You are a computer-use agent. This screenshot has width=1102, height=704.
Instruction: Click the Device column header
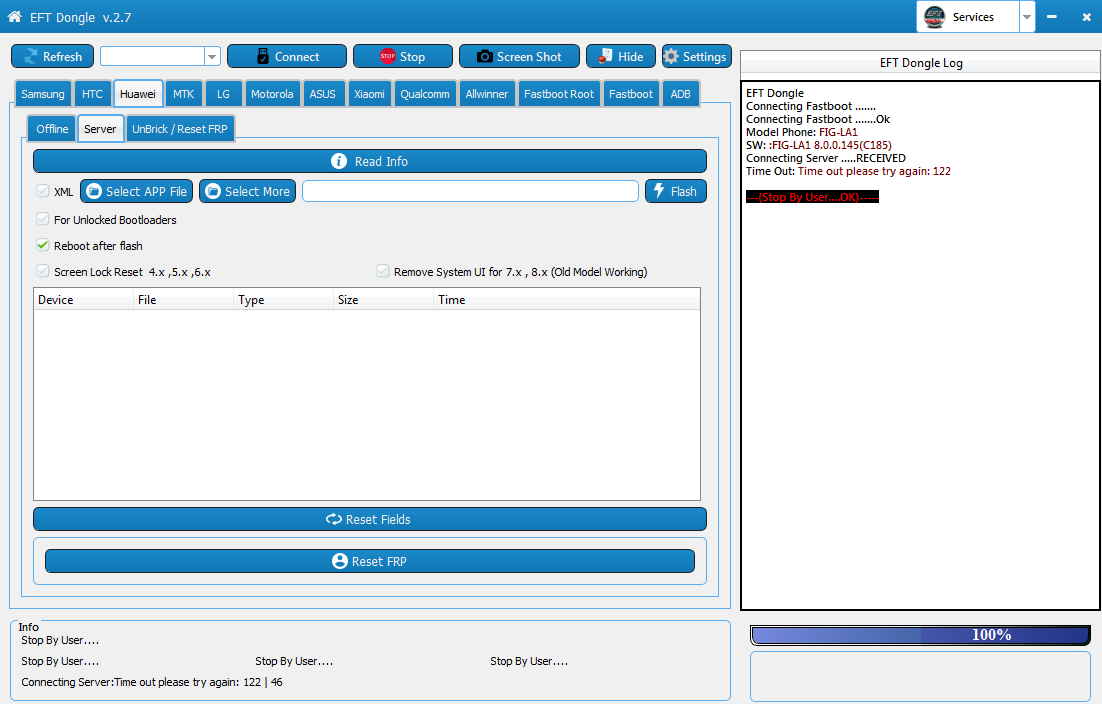coord(84,300)
